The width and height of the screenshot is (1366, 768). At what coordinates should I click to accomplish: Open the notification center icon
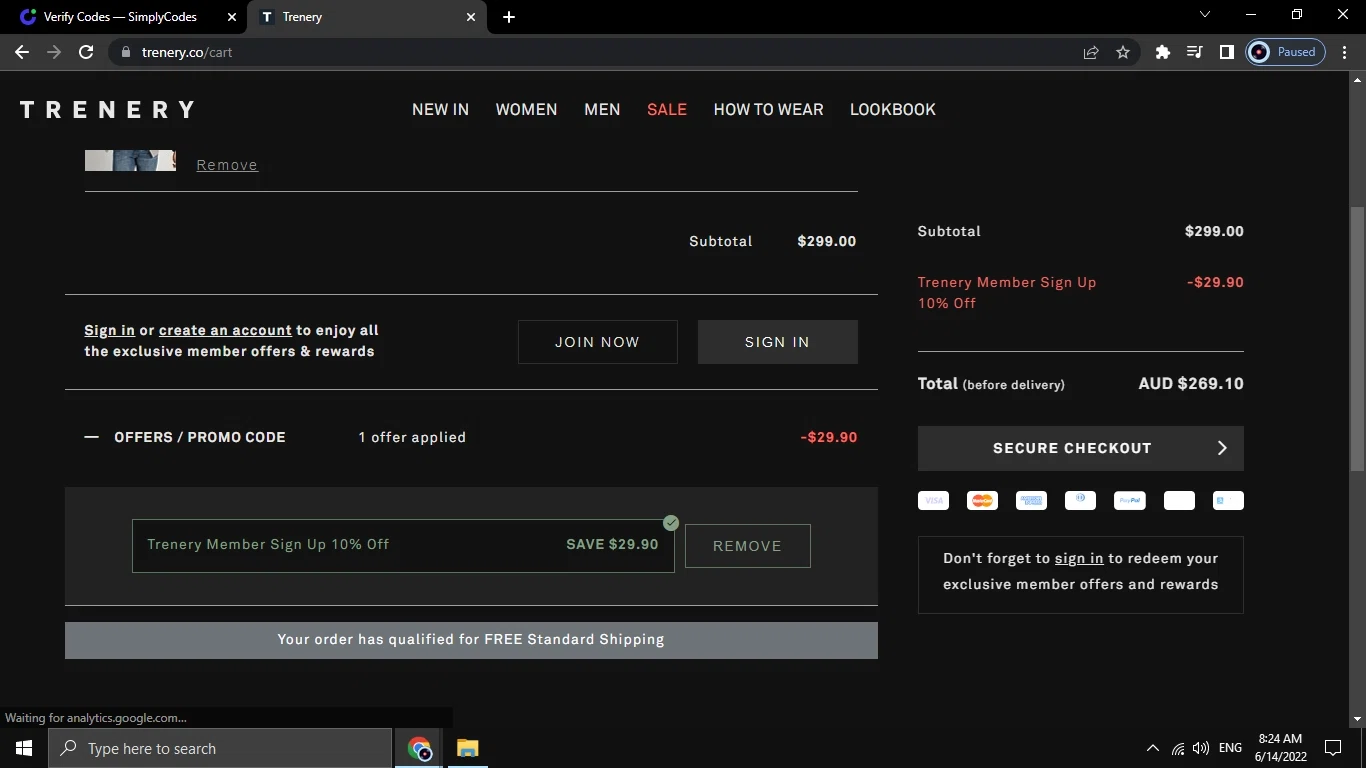click(1332, 748)
